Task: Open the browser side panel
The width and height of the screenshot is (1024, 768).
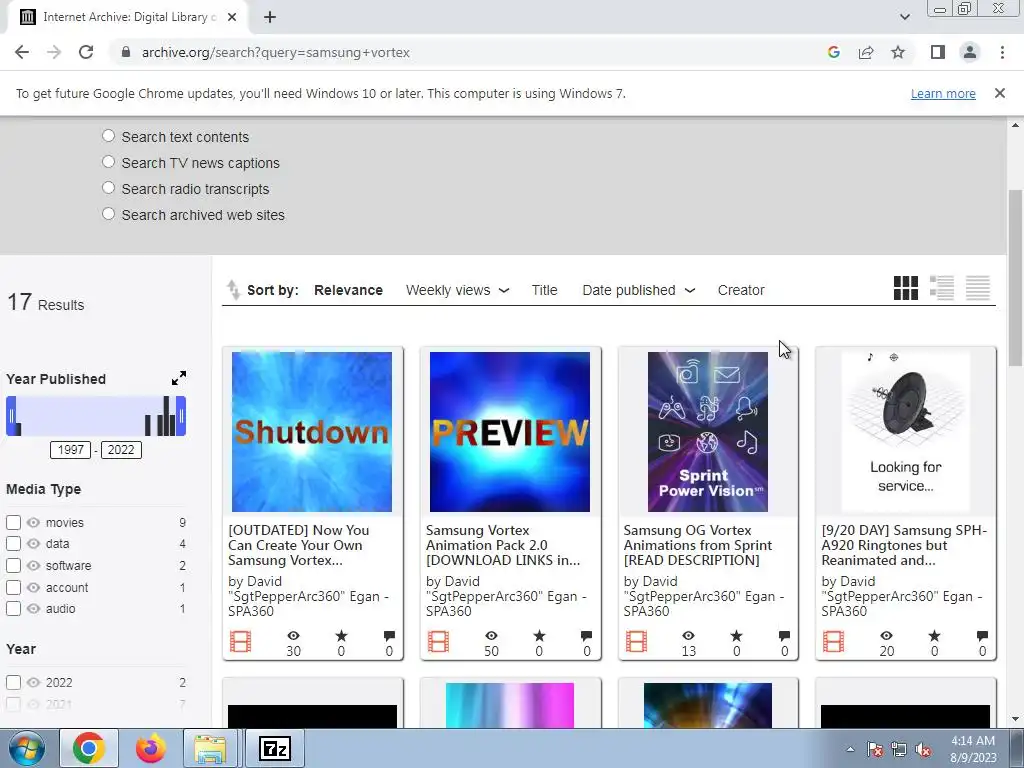Action: click(x=938, y=52)
